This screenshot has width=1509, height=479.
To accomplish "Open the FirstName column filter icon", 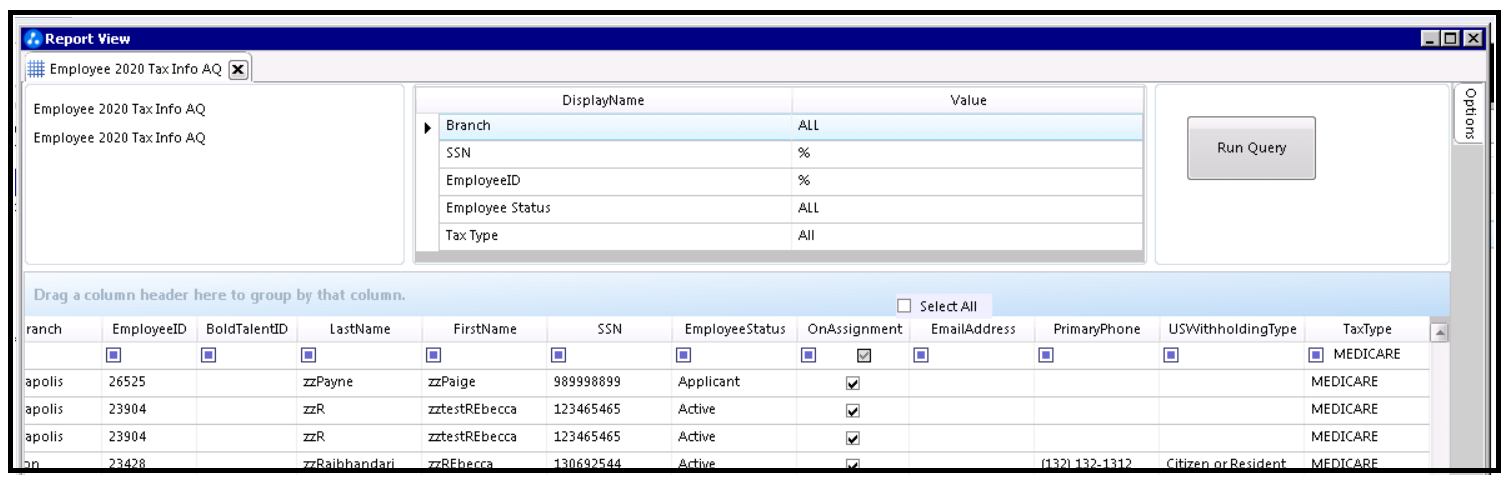I will tap(433, 354).
